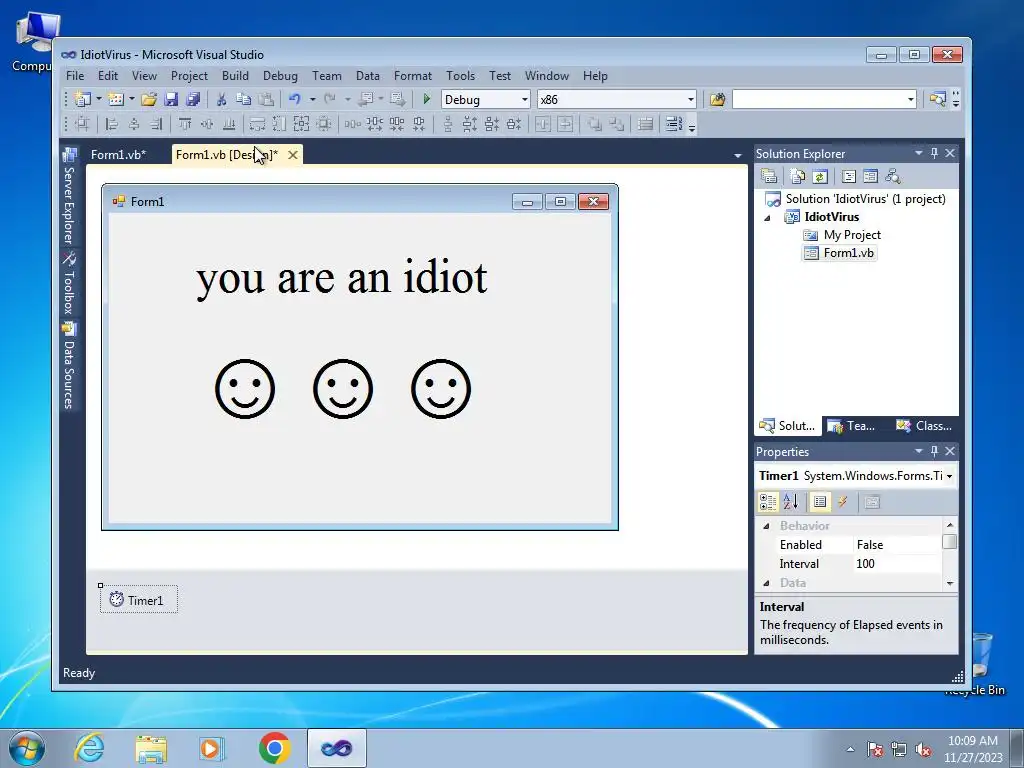Click the Cut scissors icon

coord(221,99)
